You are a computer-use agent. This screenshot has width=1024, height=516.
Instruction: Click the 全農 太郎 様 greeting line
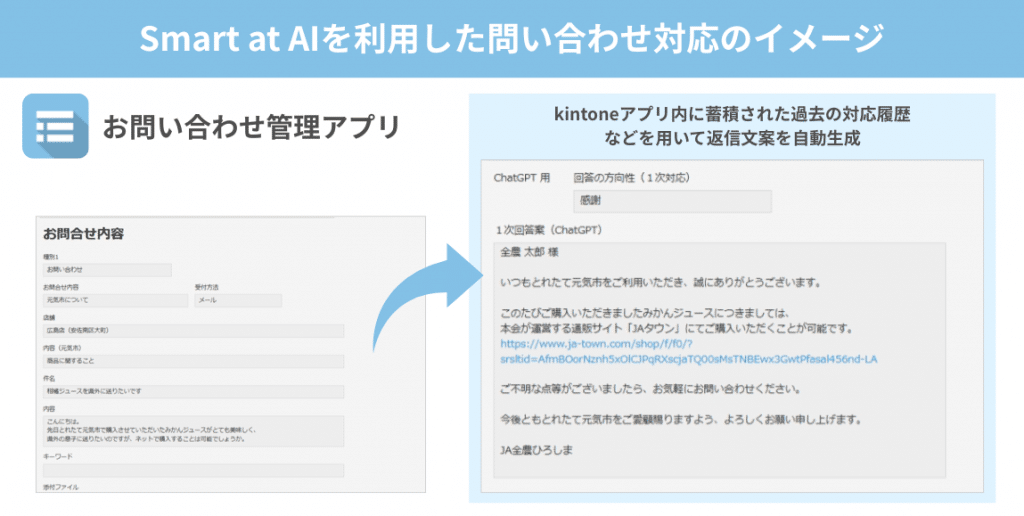pos(530,252)
